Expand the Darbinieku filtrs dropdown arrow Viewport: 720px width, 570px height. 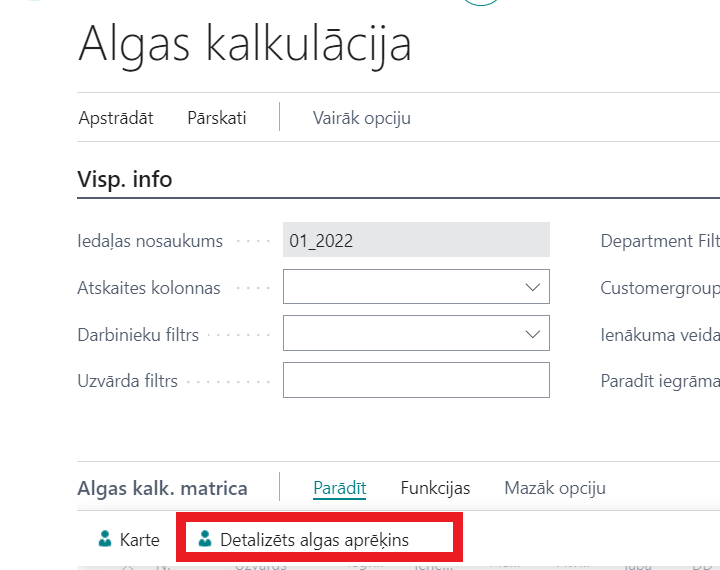coord(532,334)
